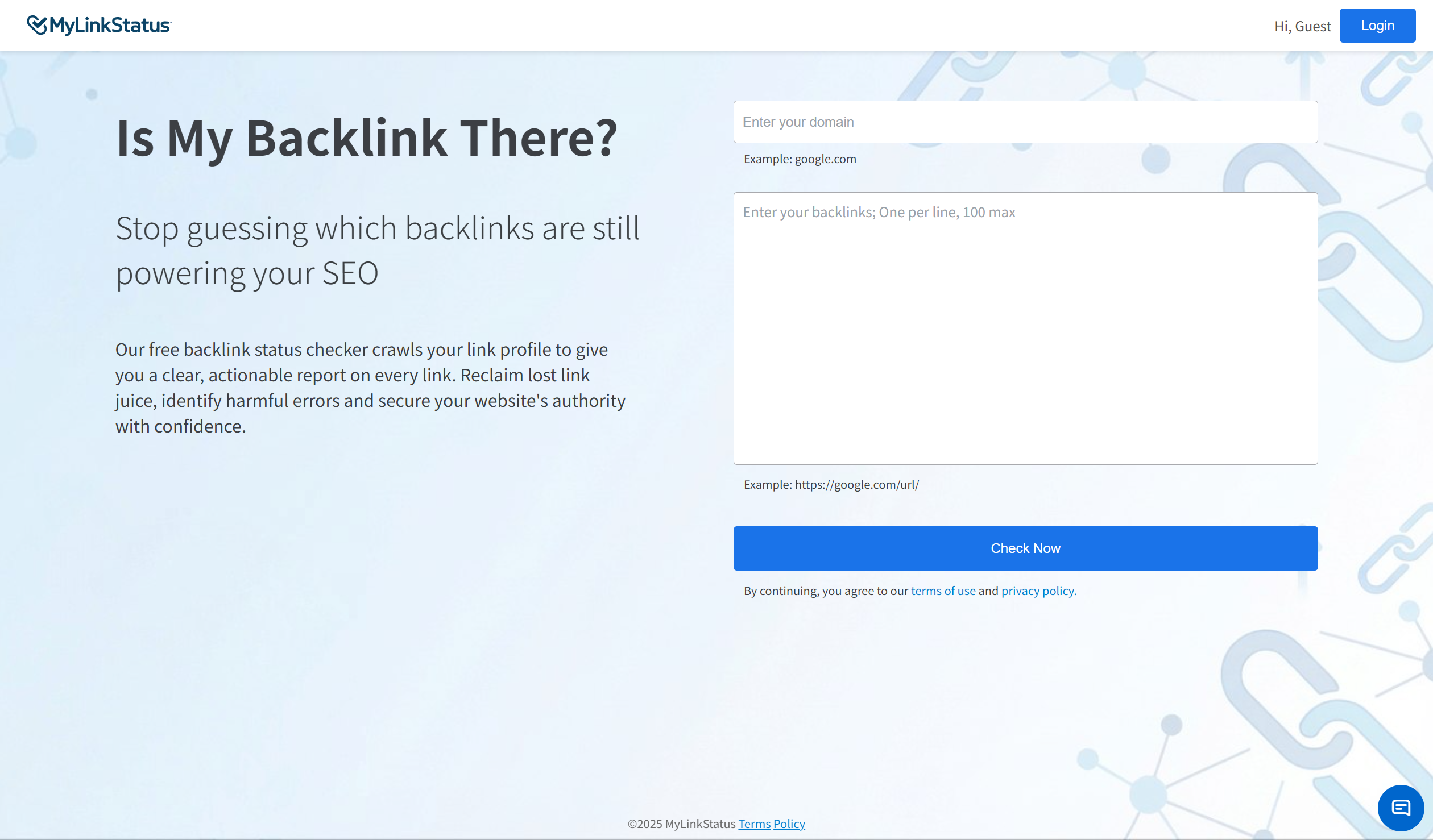Click the checkmark shield in the logo
This screenshot has height=840, width=1433.
tap(36, 24)
